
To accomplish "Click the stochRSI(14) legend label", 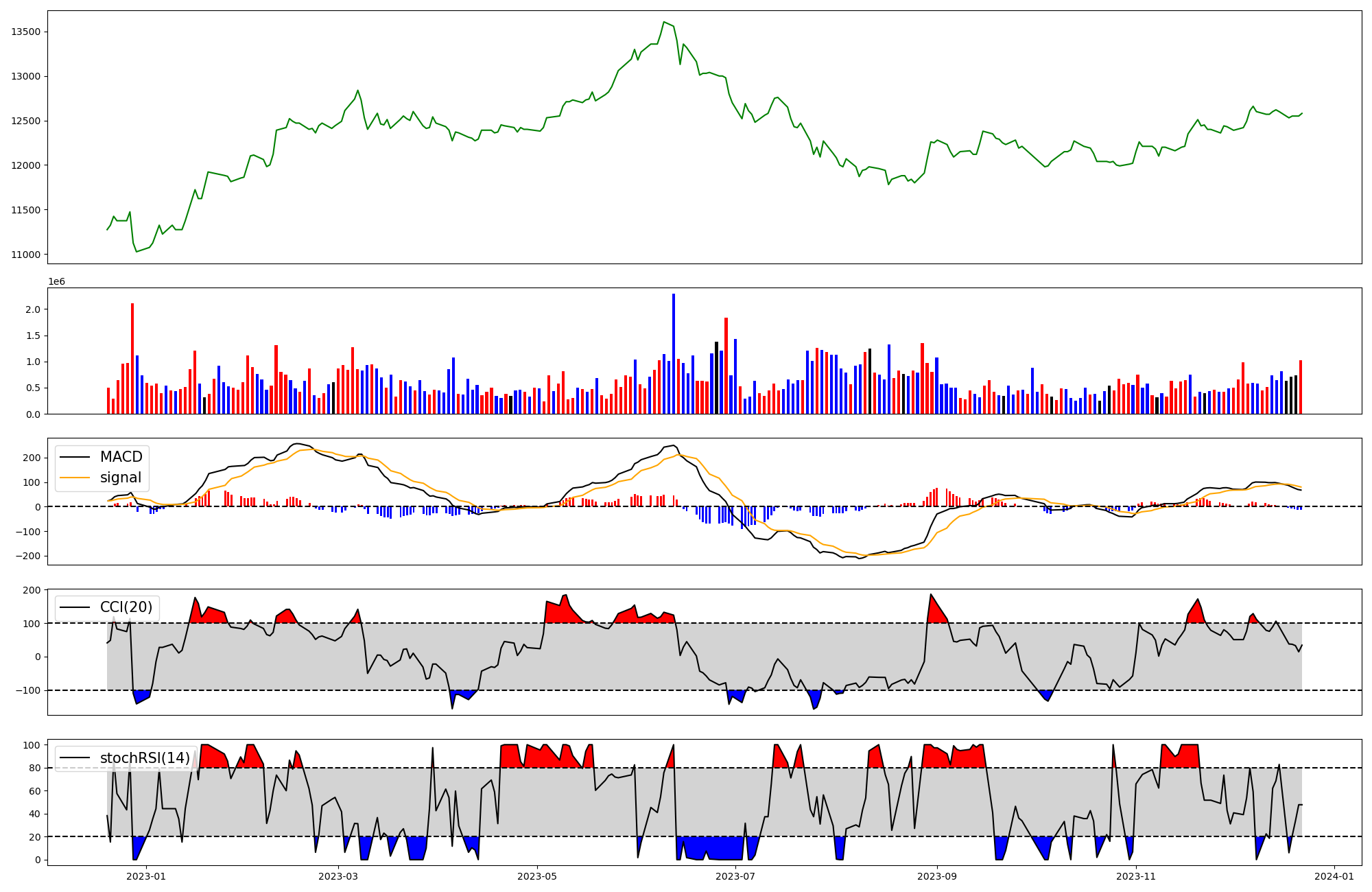I will click(x=145, y=758).
